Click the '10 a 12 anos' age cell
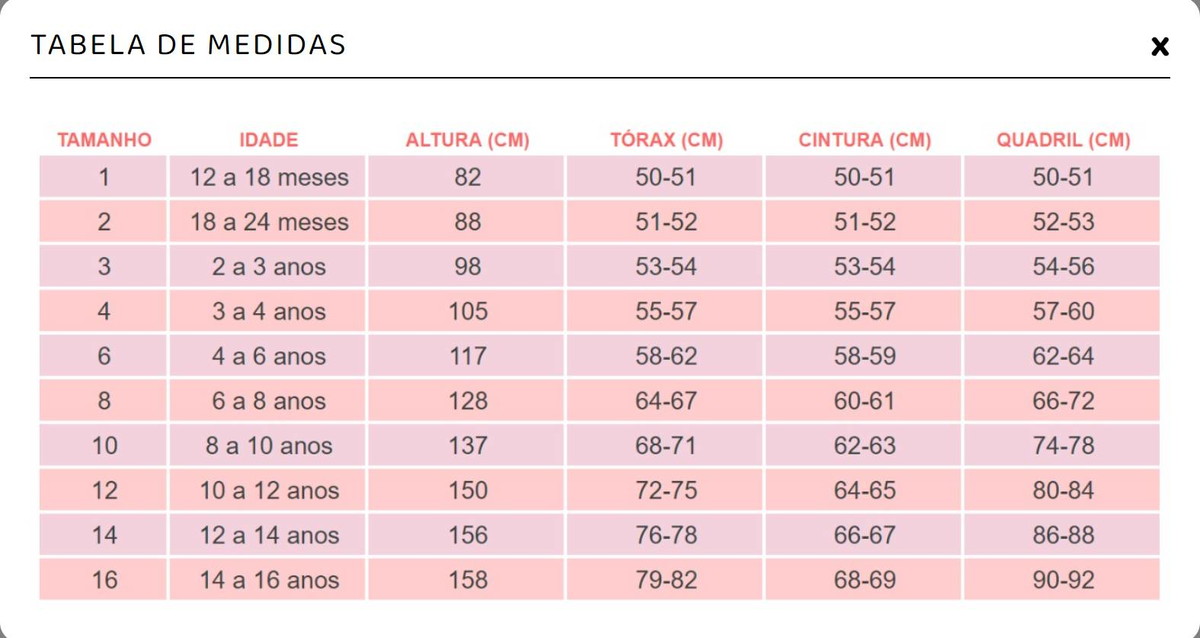The image size is (1200, 638). pos(269,490)
